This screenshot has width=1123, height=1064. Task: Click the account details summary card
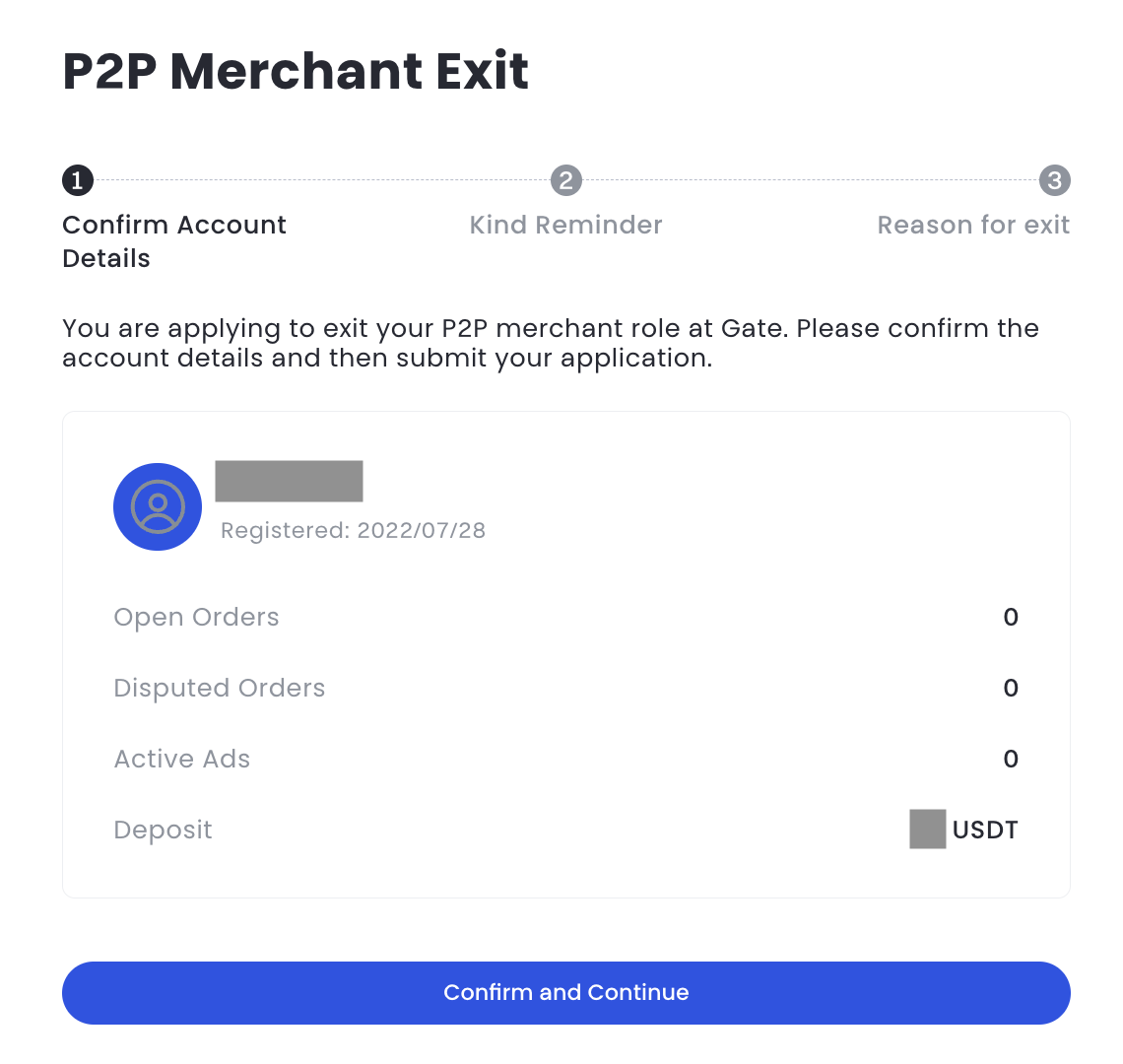pos(565,653)
